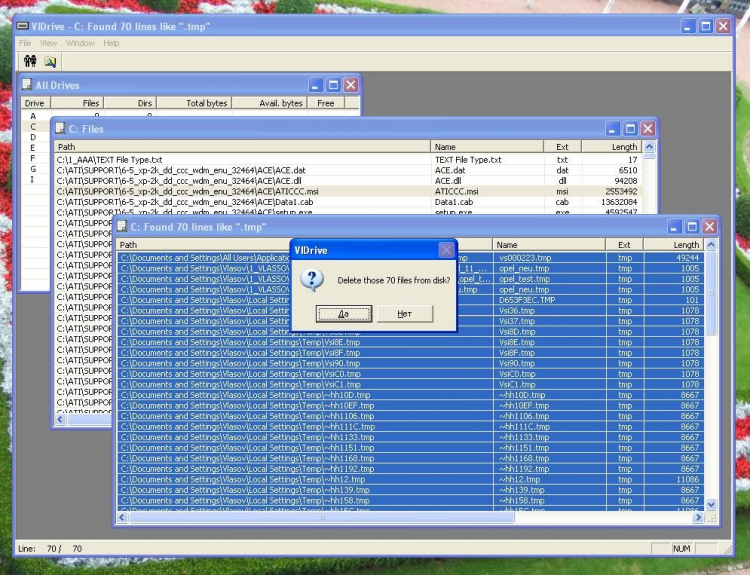Click scroll up arrow in C: Files window
The image size is (750, 575).
(649, 146)
